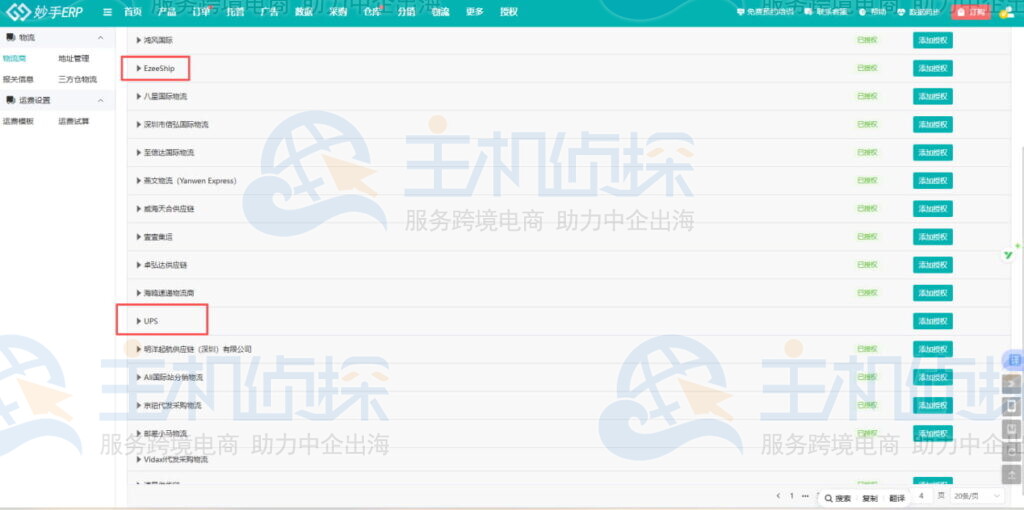This screenshot has width=1024, height=510.
Task: Click the 威海天合供应链 row name
Action: 169,208
